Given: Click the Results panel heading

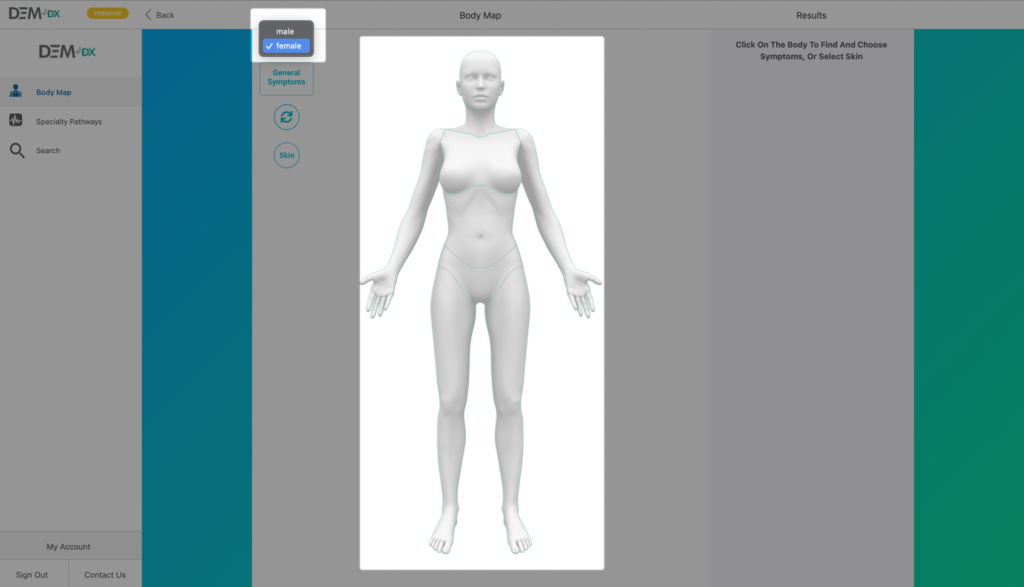Looking at the screenshot, I should click(x=811, y=15).
